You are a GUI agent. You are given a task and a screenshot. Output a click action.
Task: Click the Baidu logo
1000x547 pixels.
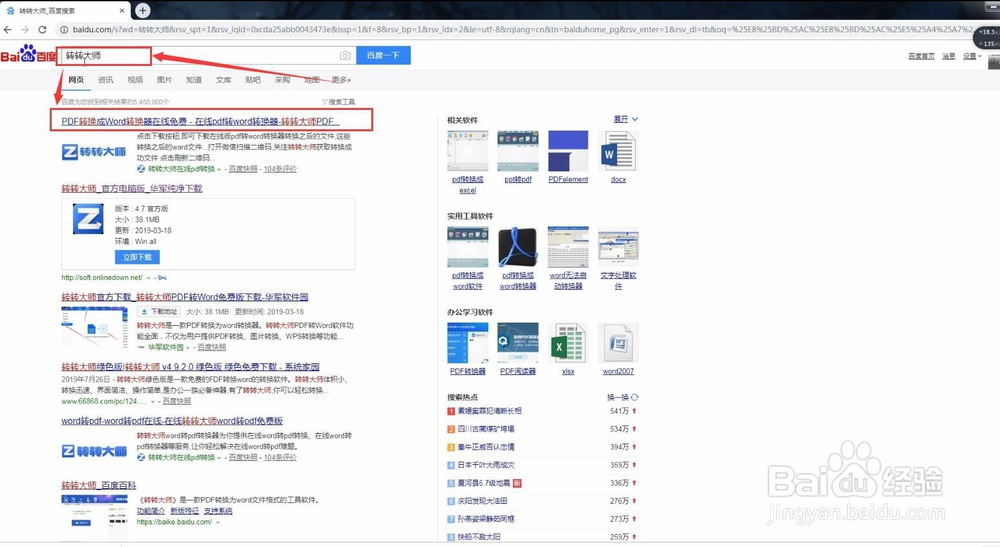[29, 55]
